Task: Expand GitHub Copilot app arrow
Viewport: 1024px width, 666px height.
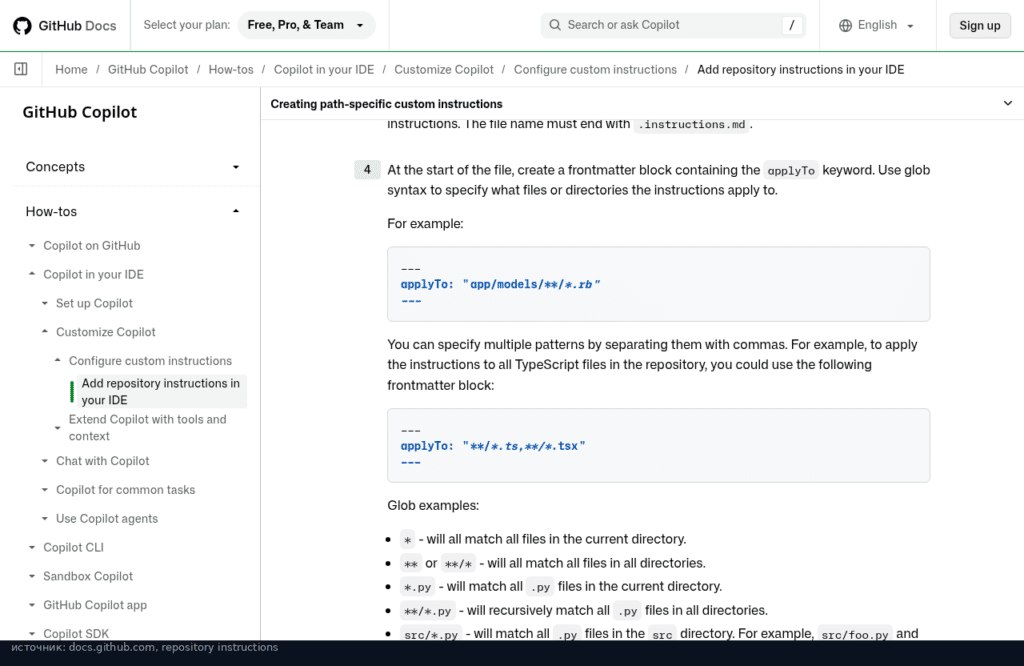Action: 32,605
